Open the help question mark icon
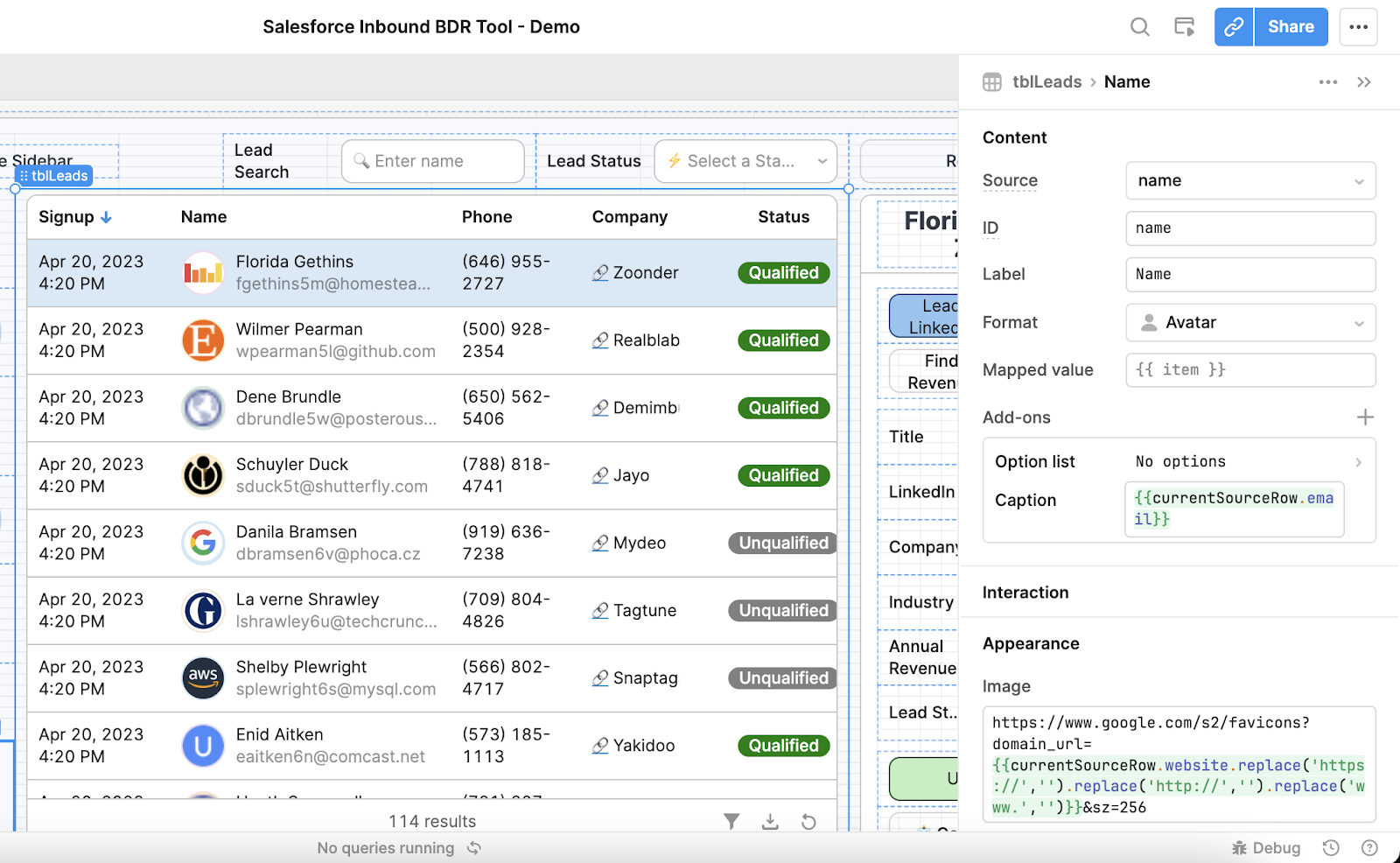 point(1369,847)
